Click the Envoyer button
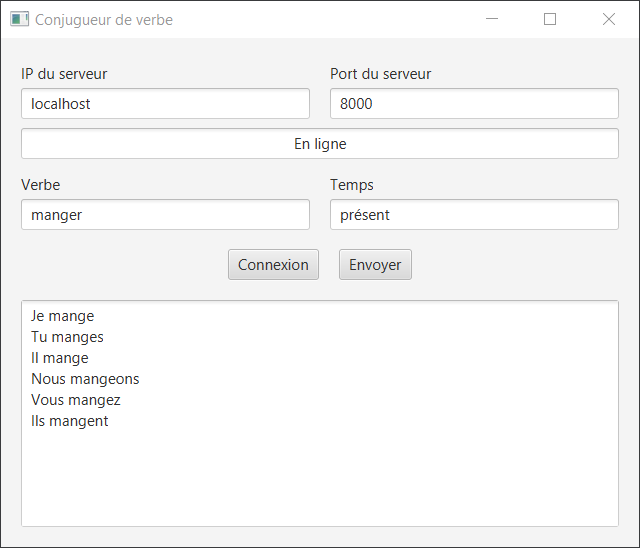 pos(376,265)
